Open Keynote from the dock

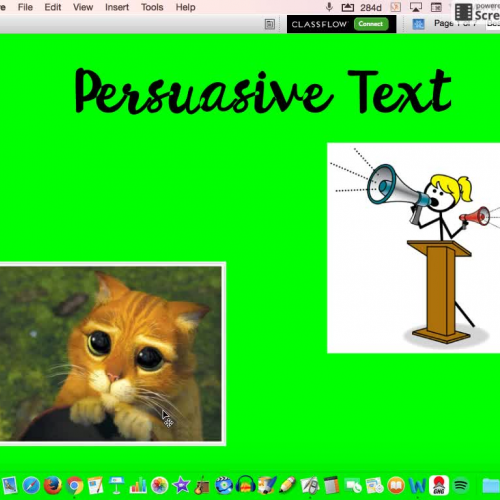pos(116,486)
